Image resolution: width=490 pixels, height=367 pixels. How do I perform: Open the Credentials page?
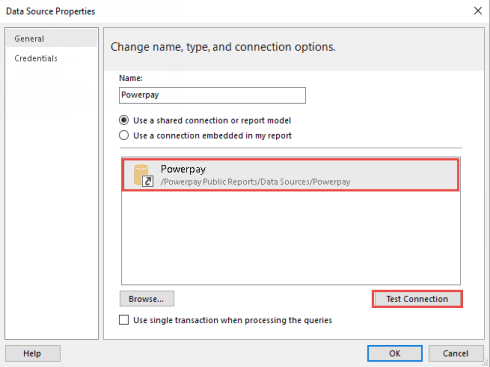pos(36,58)
